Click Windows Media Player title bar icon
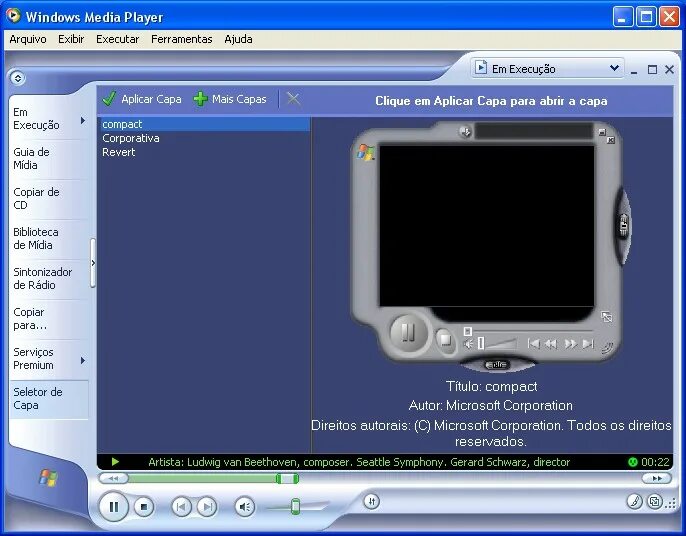The height and width of the screenshot is (536, 686). click(14, 16)
